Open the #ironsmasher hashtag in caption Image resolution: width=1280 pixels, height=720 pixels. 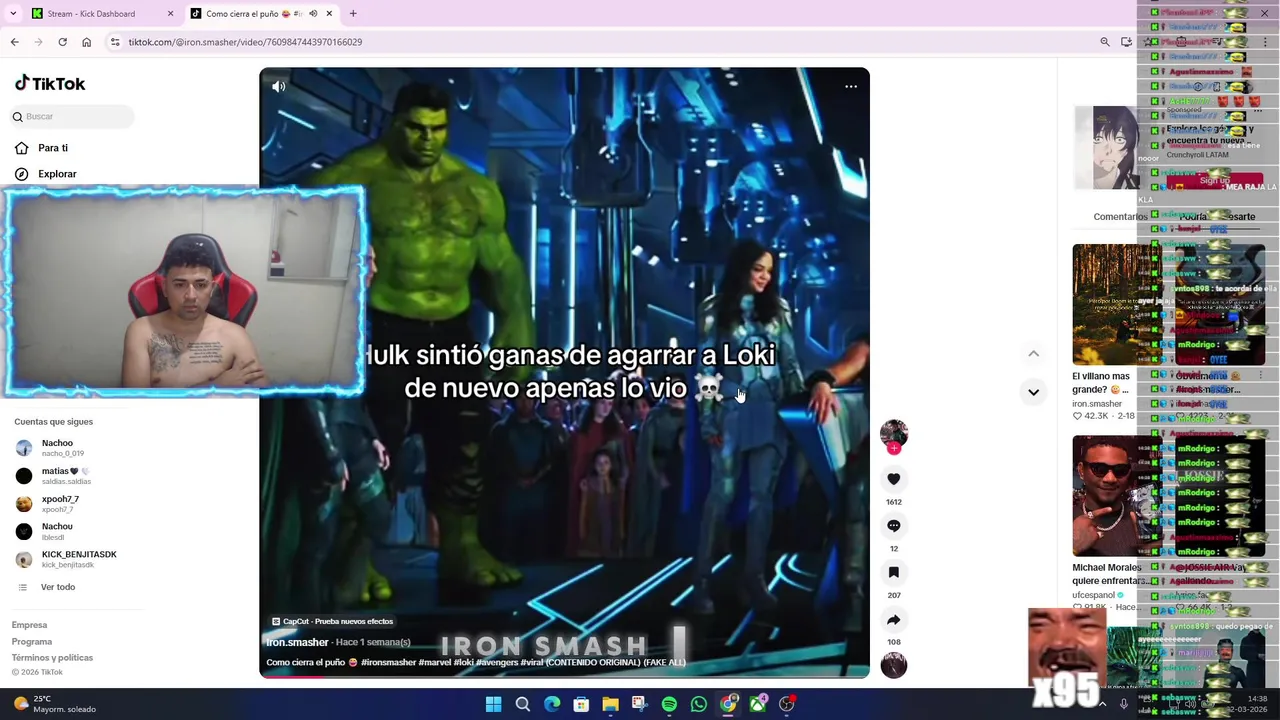388,662
